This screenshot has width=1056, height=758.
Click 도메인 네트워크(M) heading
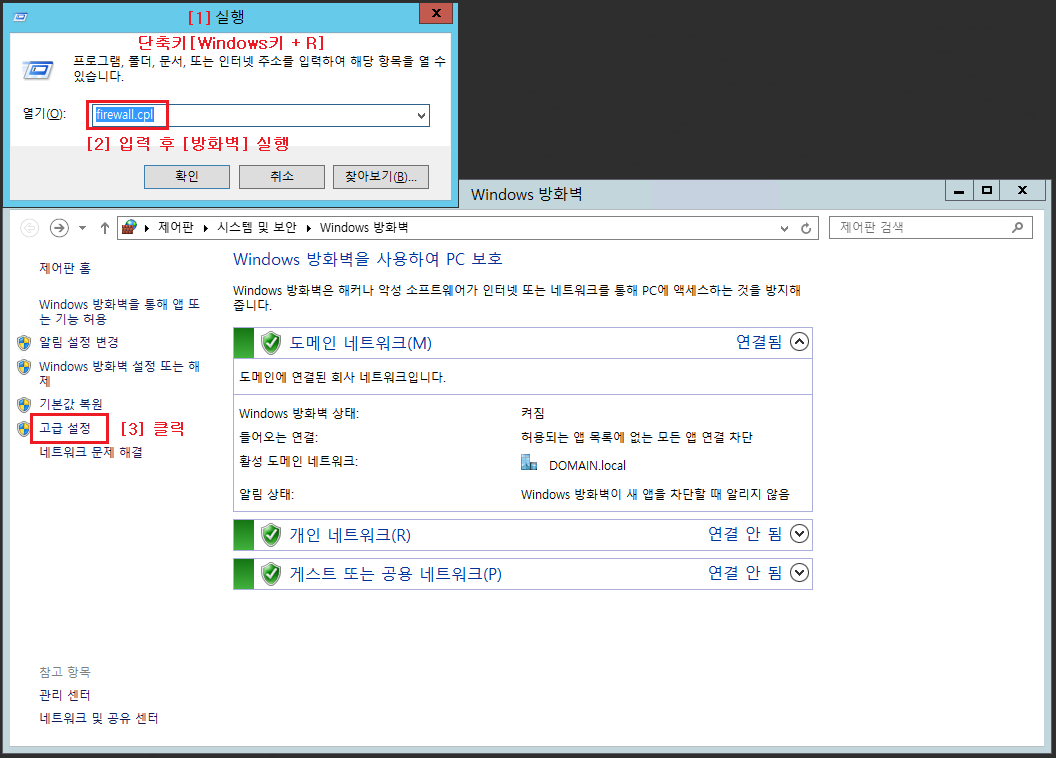[x=360, y=343]
